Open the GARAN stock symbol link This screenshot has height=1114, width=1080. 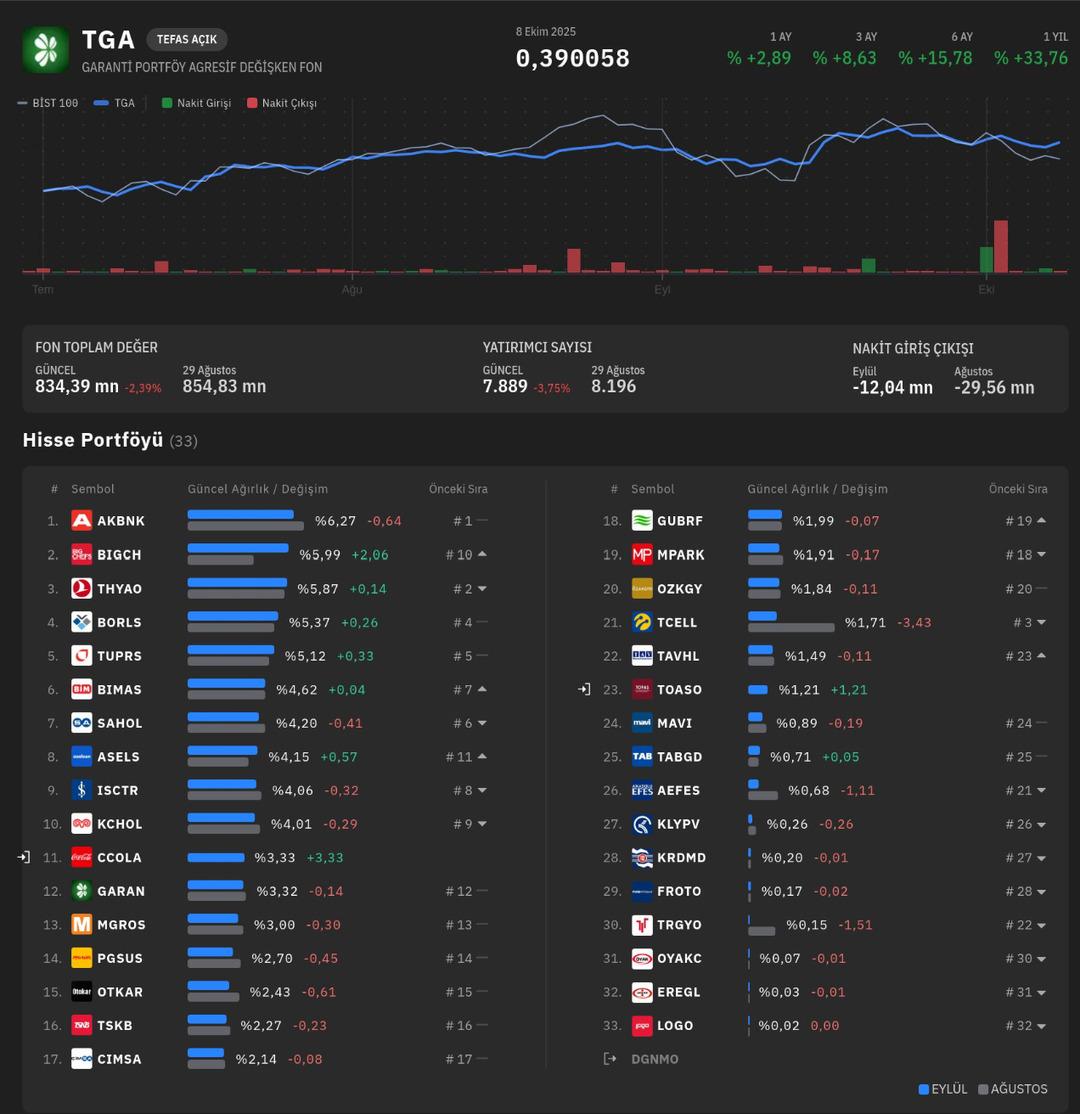point(120,891)
